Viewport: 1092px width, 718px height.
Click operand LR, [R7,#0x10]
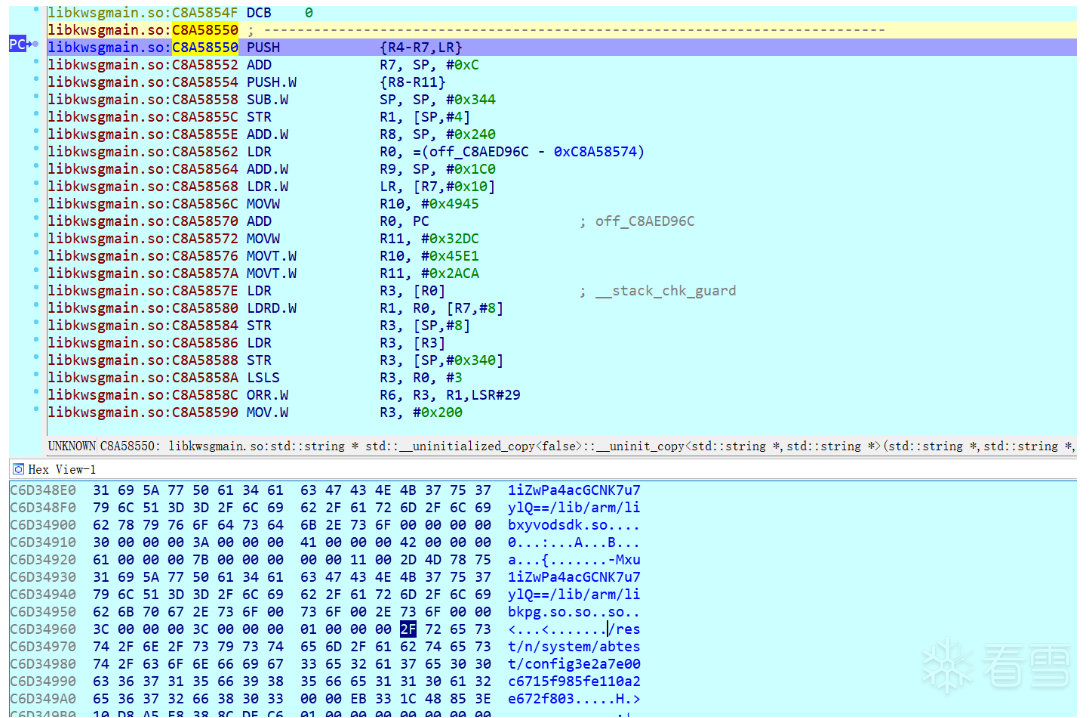[x=437, y=187]
